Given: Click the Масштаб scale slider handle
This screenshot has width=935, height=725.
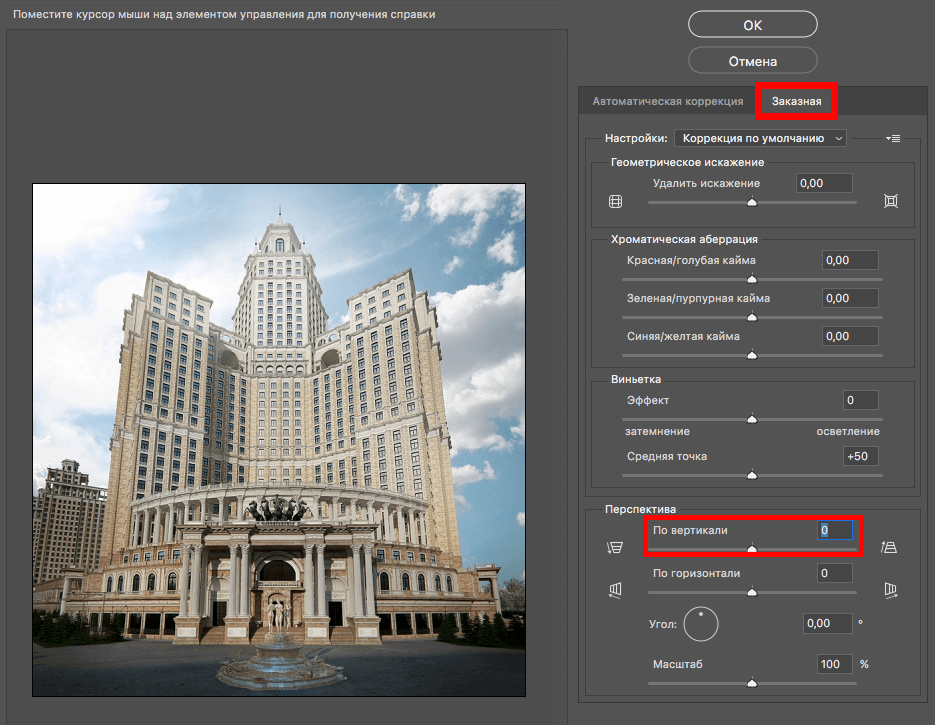Looking at the screenshot, I should 752,683.
